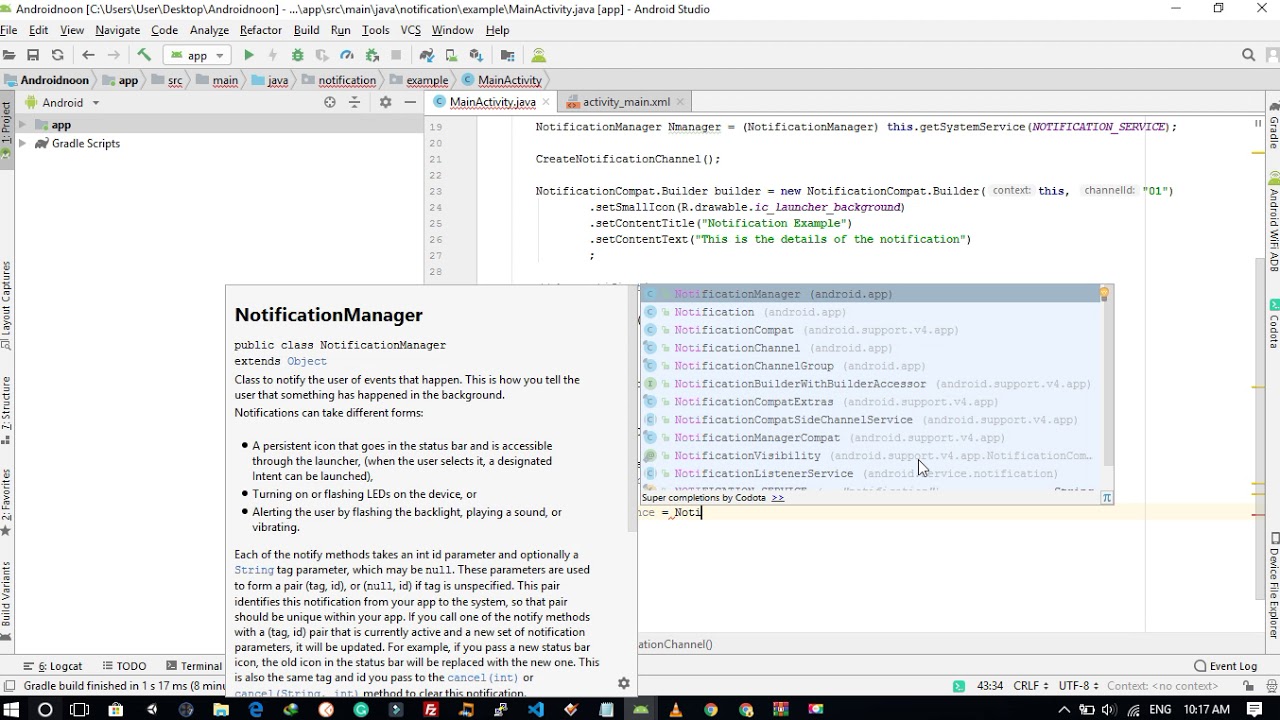Viewport: 1280px width, 720px height.
Task: Attach debugger to Android process icon
Action: pyautogui.click(x=372, y=56)
